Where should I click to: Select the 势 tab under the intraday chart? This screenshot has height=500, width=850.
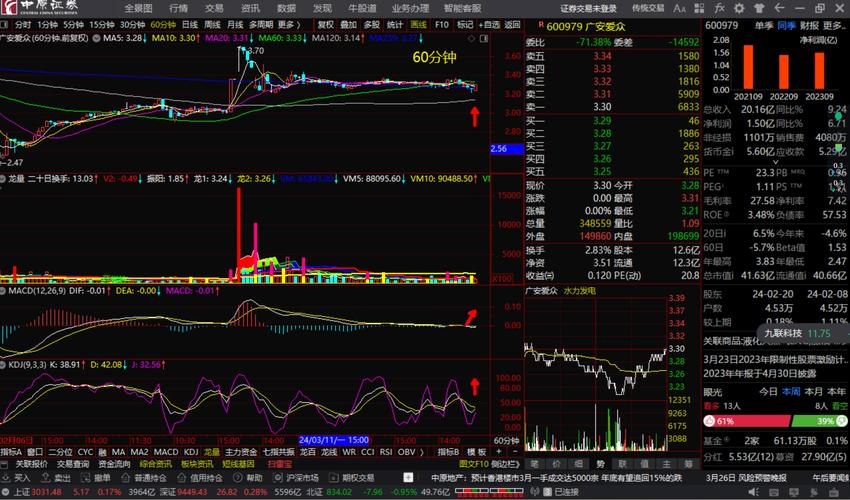coord(601,464)
